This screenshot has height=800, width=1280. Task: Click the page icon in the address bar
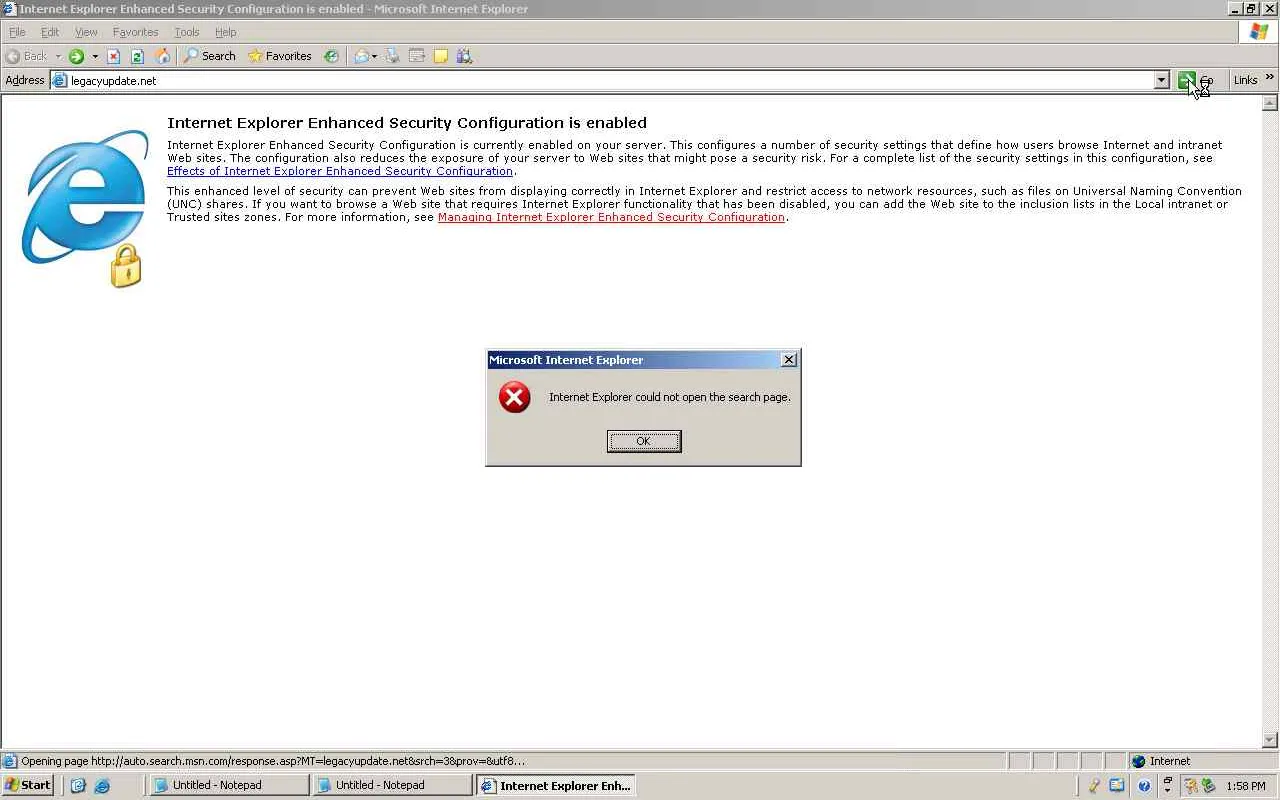[60, 81]
